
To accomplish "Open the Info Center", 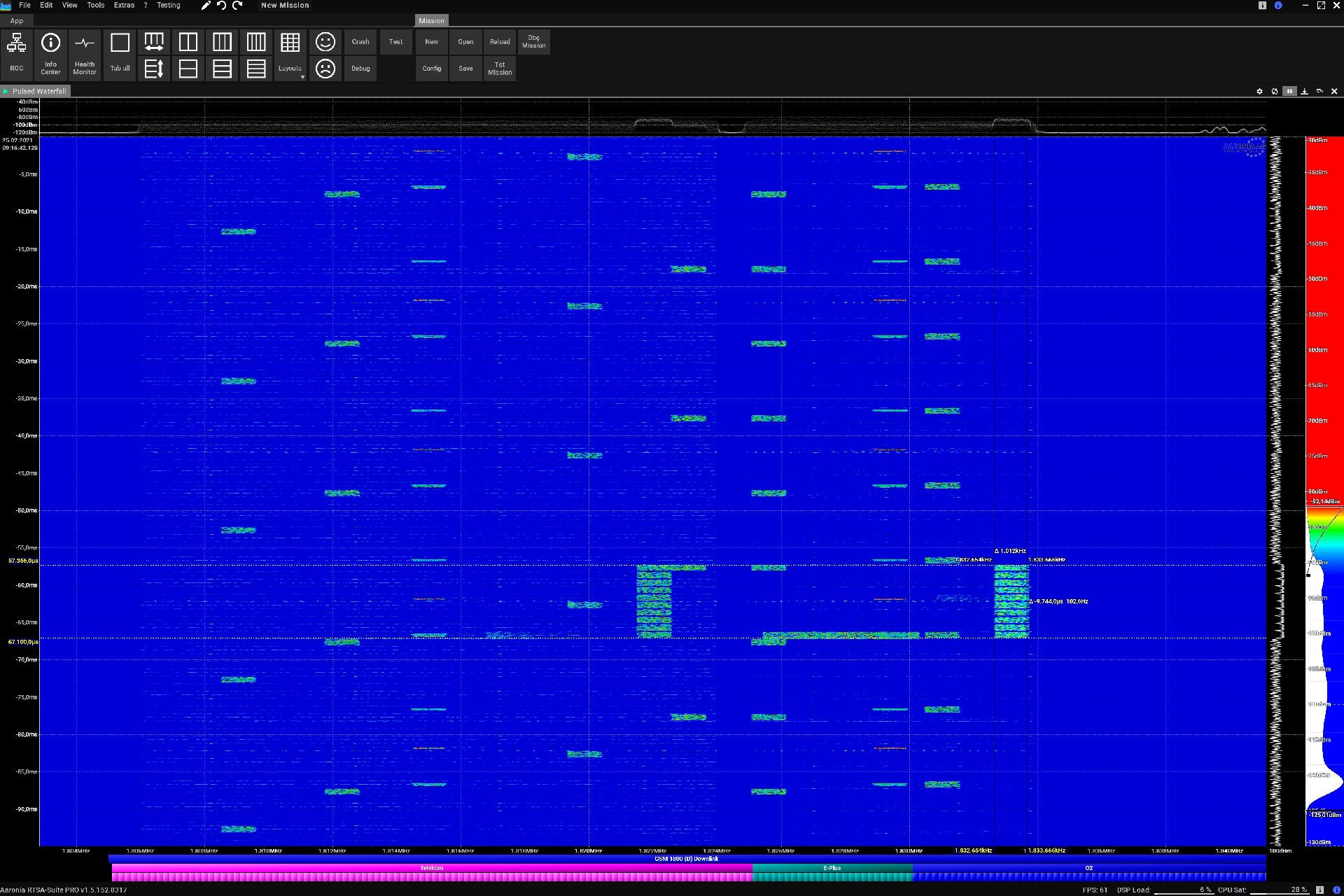I will pyautogui.click(x=50, y=55).
